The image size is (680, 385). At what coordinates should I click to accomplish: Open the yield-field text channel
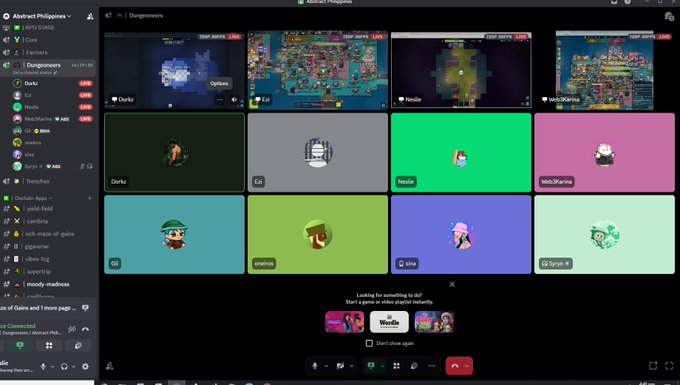click(48, 209)
